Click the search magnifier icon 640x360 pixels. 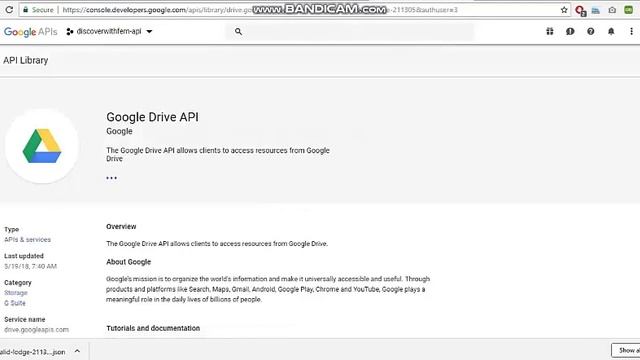[x=238, y=31]
